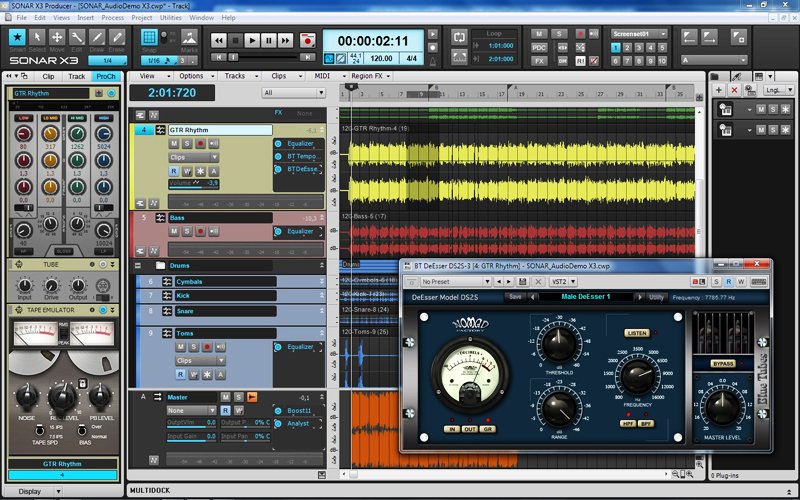Open Equalizer effect on the Bass track

(300, 232)
